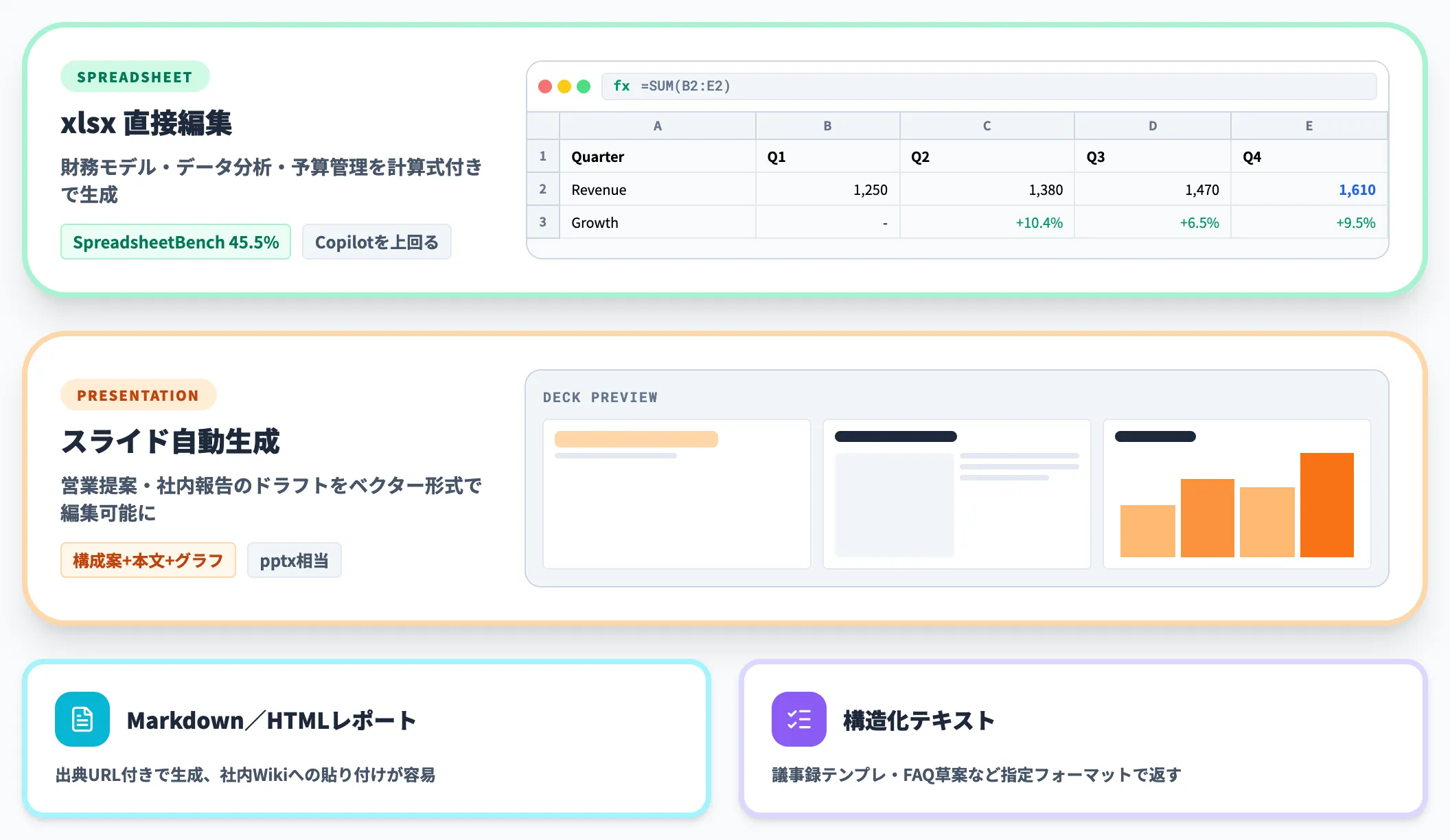The image size is (1450, 840).
Task: Click the red window dot in spreadsheet preview
Action: pos(545,86)
